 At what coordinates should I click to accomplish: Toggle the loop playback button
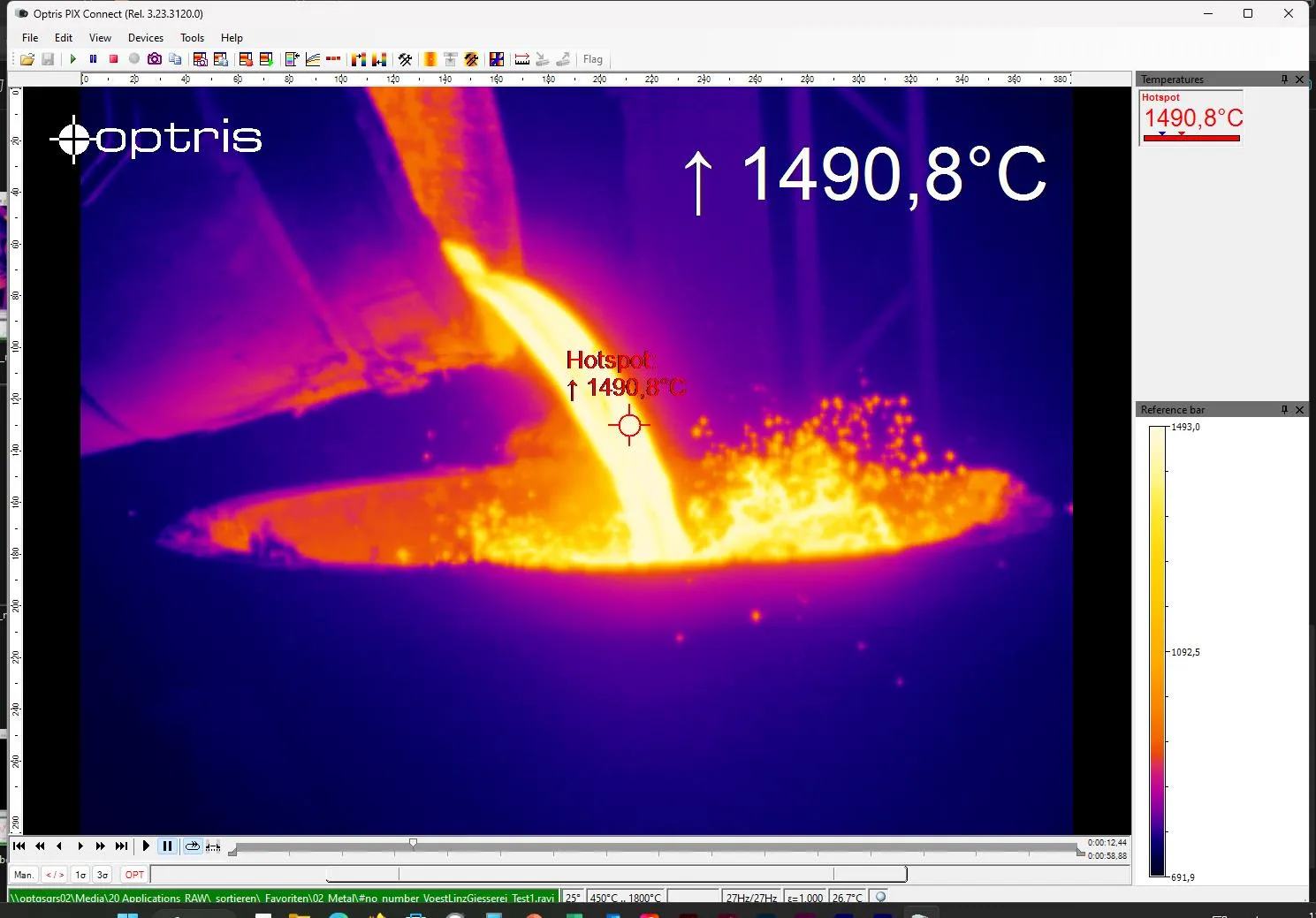192,846
